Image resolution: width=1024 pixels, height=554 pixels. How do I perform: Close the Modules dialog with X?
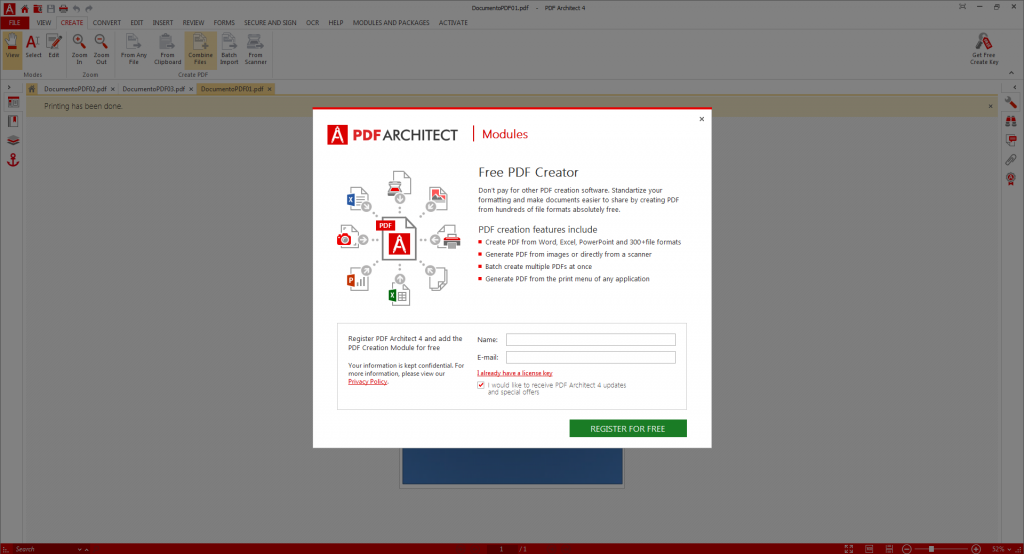tap(702, 119)
